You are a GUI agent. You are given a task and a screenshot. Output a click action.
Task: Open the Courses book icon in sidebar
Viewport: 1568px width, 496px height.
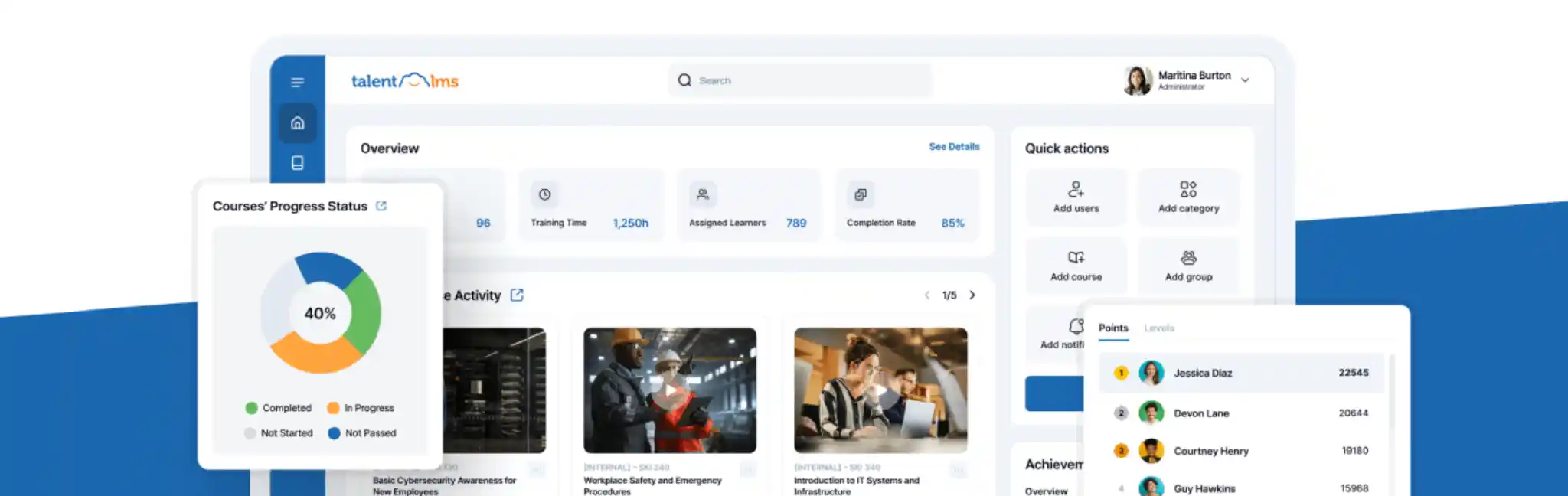point(298,163)
